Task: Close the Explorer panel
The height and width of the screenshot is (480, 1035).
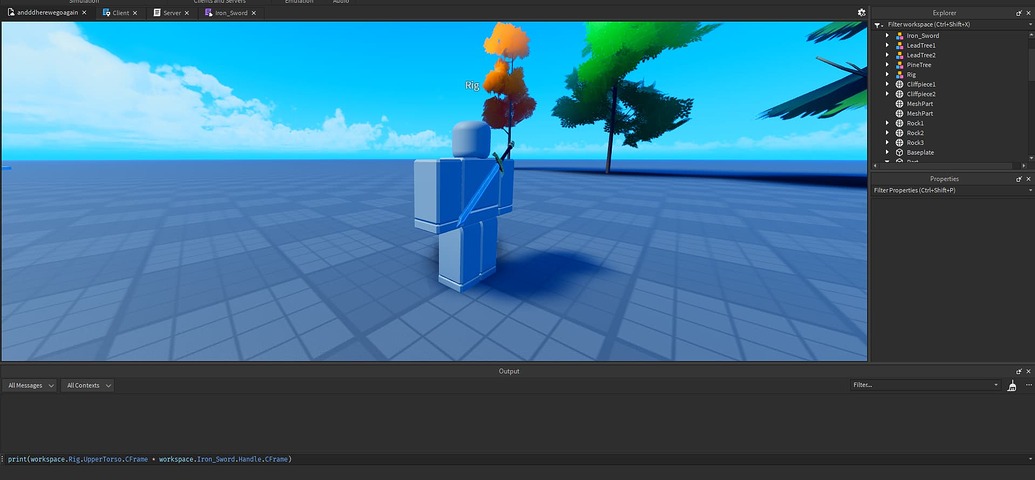Action: point(1028,13)
